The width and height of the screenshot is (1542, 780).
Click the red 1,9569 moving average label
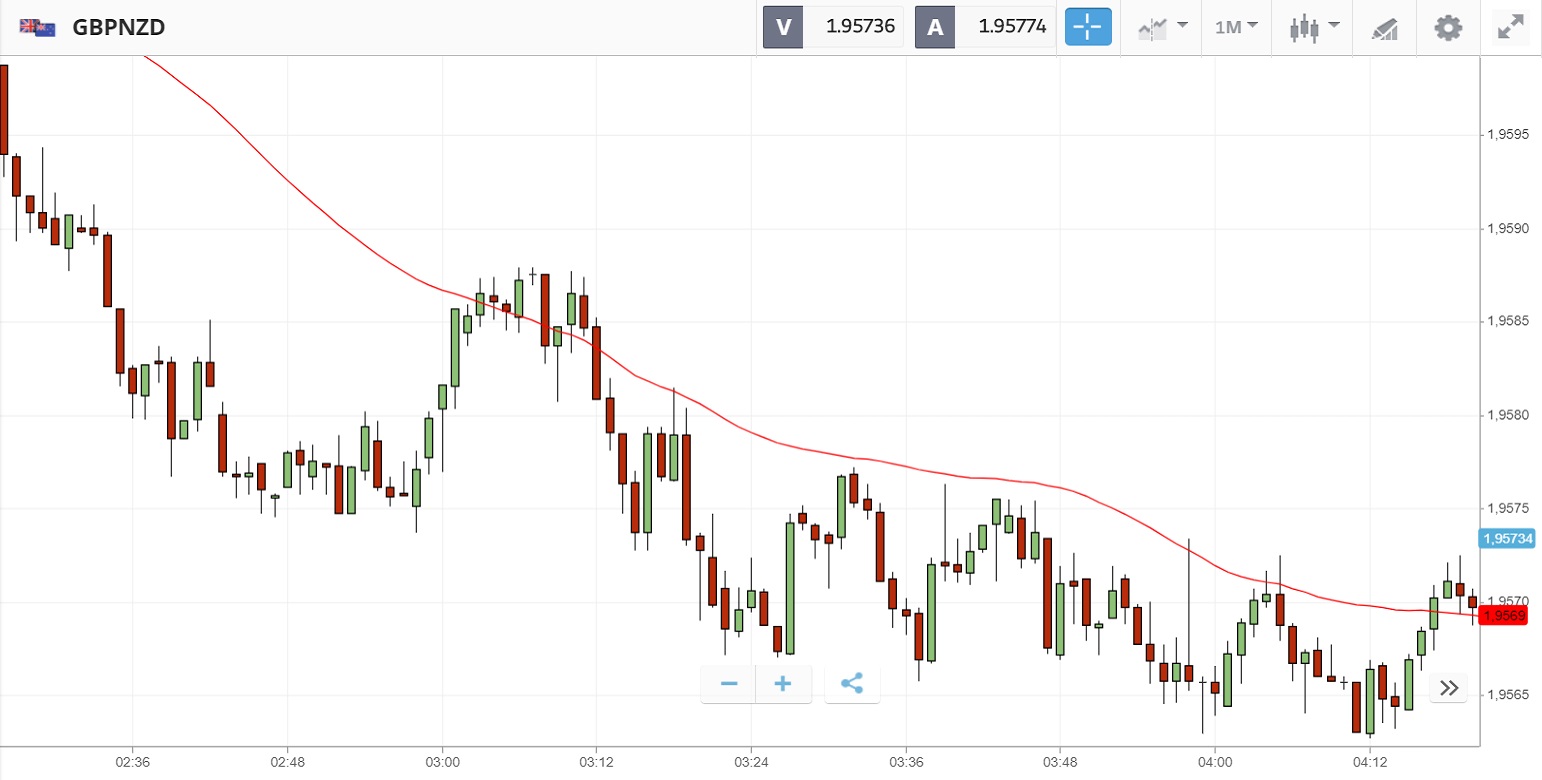click(x=1507, y=616)
